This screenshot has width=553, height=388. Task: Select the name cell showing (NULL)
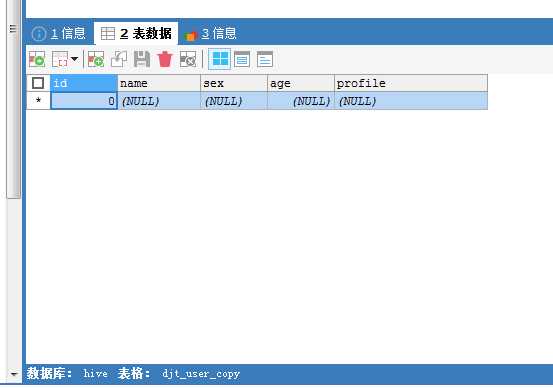(159, 101)
